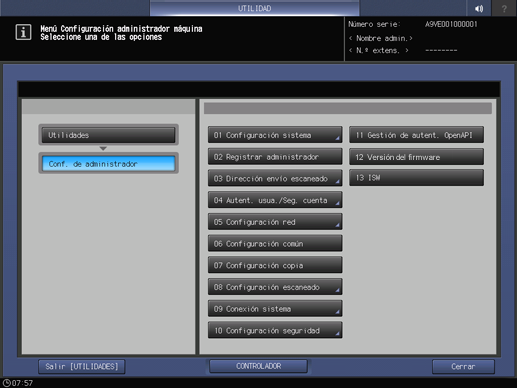
Task: Click the Número serie value A9VE001000001
Action: pyautogui.click(x=451, y=24)
